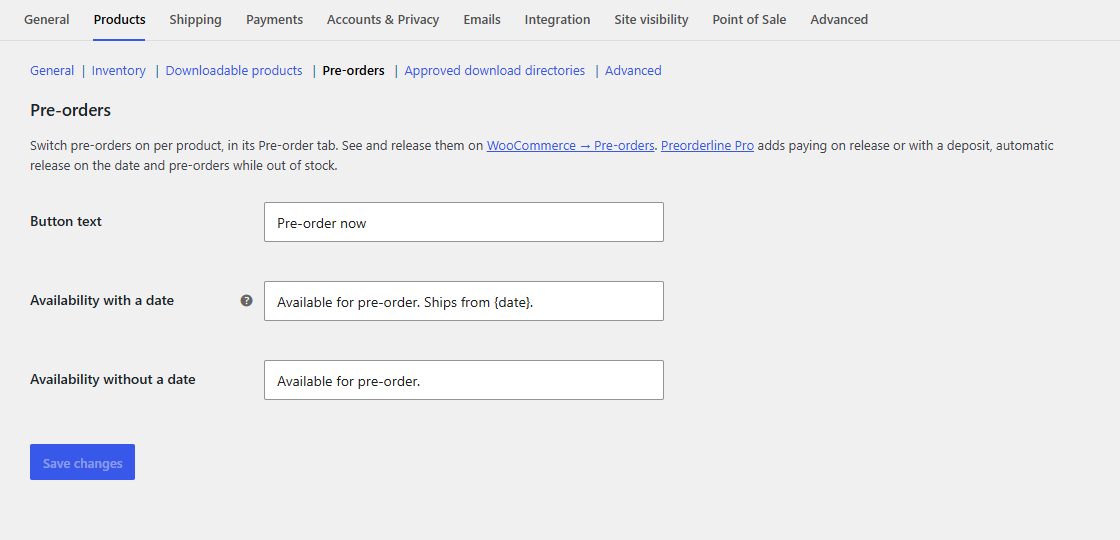Screen dimensions: 1120x540
Task: Focus the Availability without a date field
Action: (x=464, y=380)
